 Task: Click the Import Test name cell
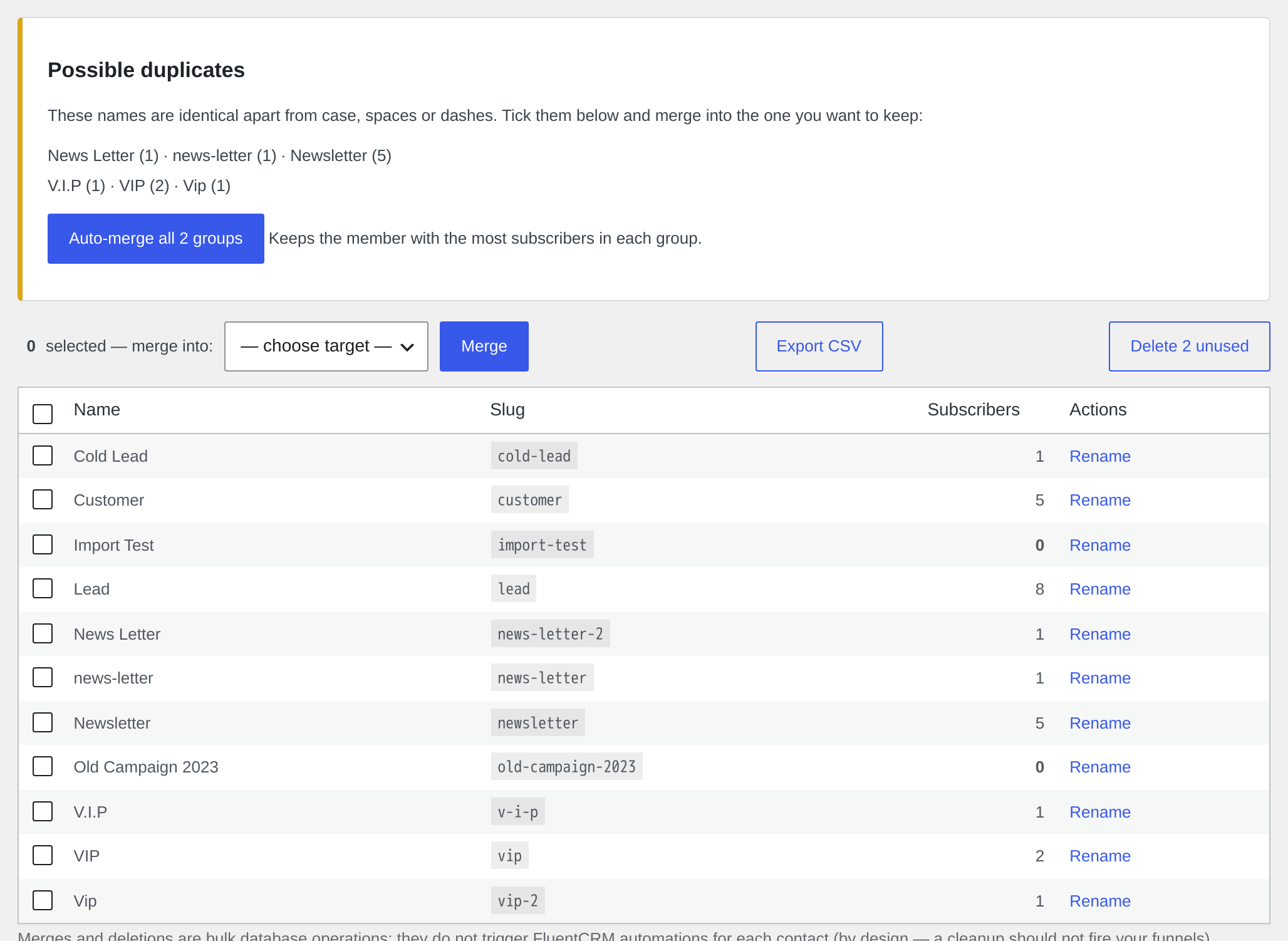[113, 545]
